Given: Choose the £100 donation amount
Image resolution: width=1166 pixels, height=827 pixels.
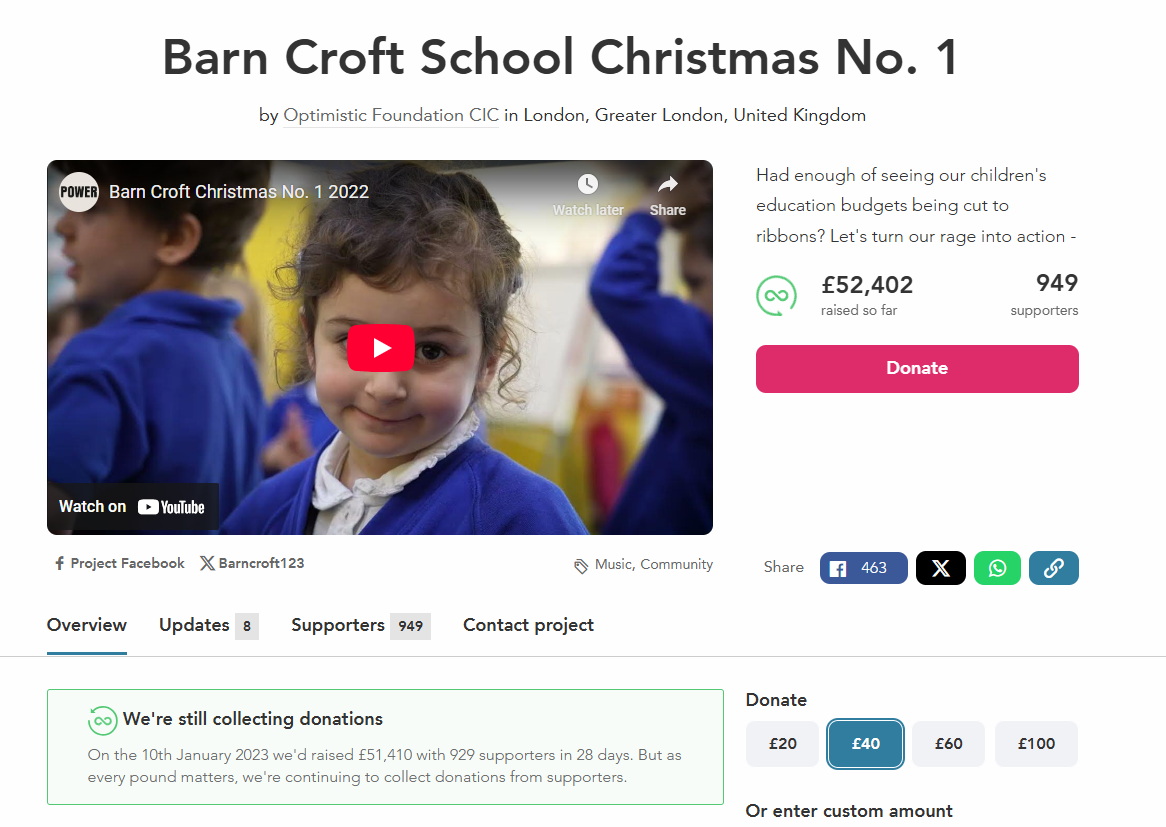Looking at the screenshot, I should point(1036,744).
